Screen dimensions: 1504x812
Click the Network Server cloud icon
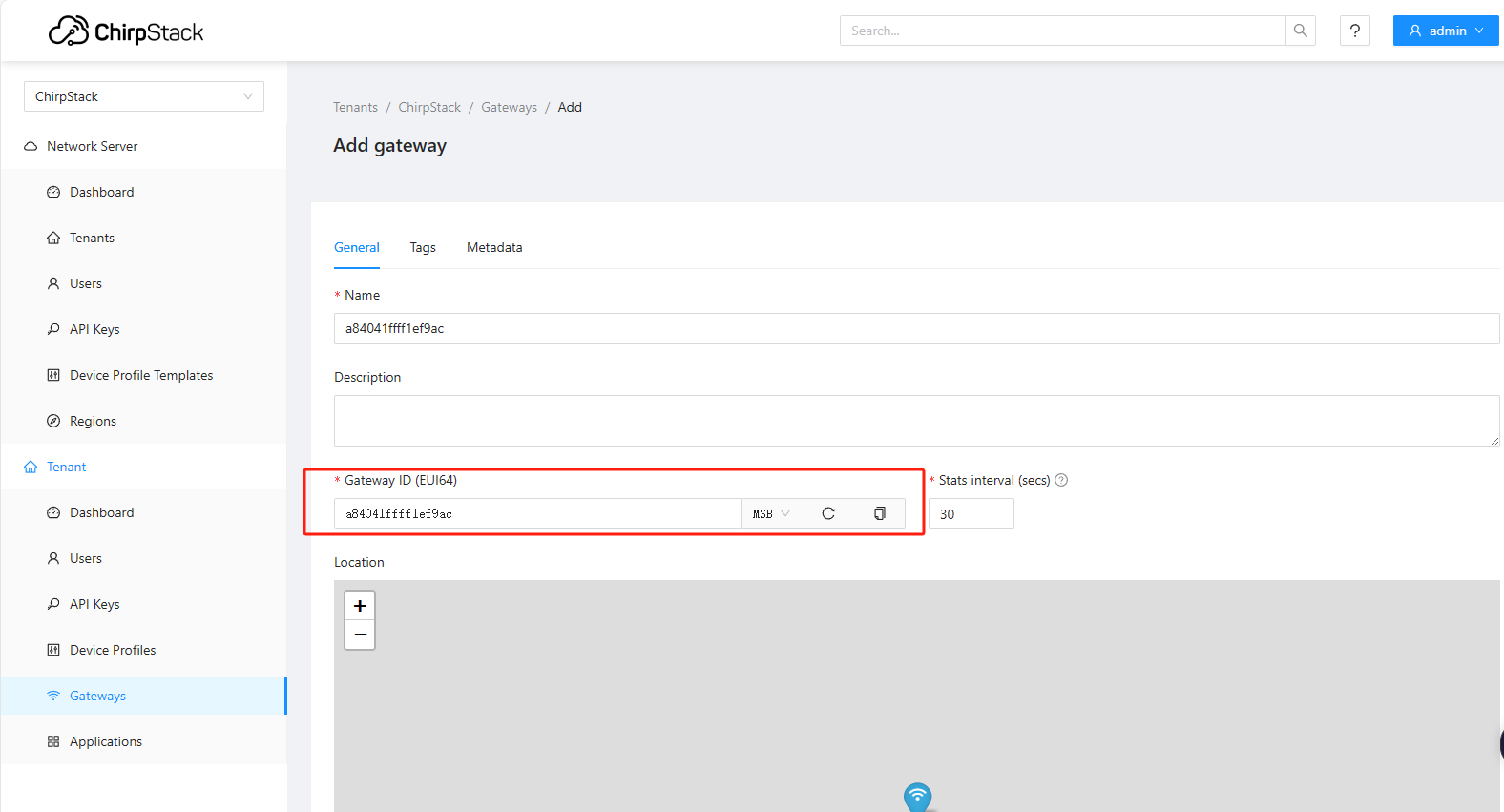click(31, 146)
